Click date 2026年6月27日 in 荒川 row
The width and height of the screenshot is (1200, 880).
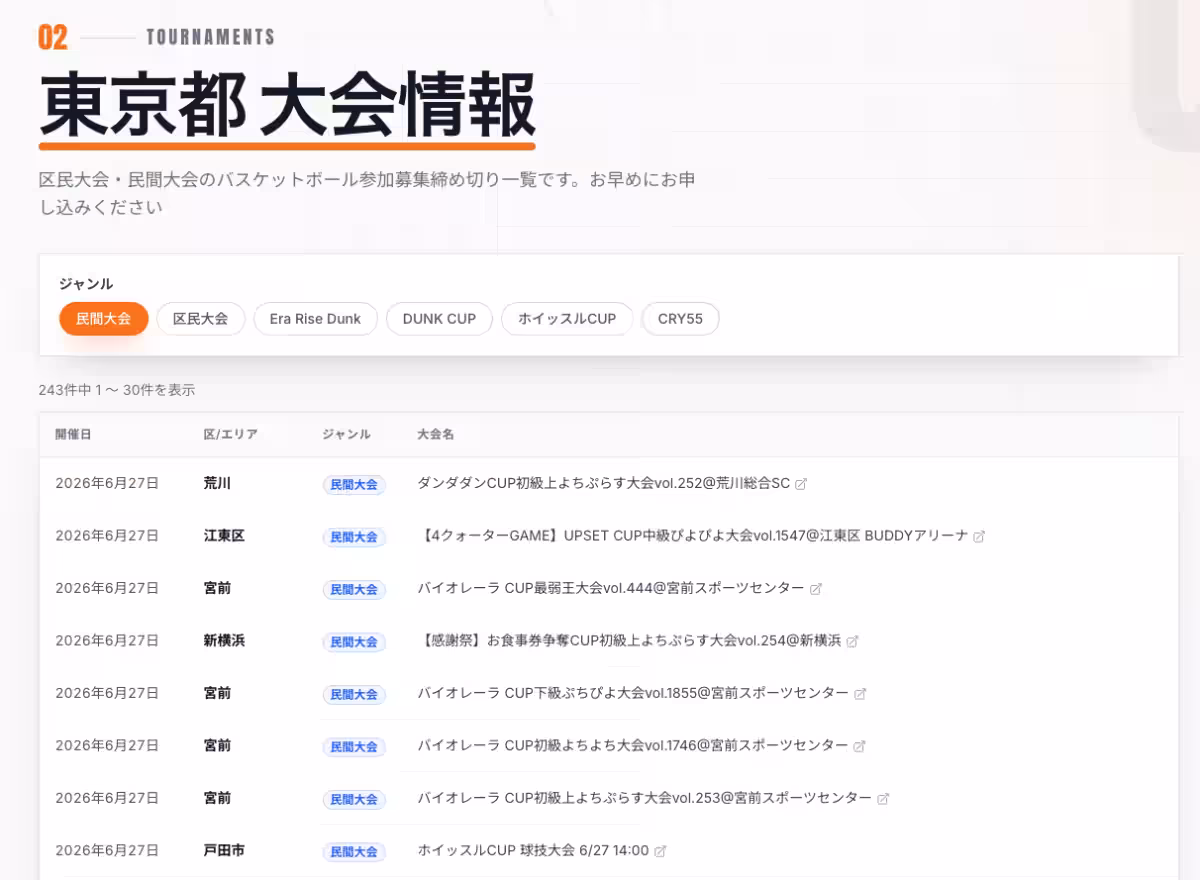point(107,483)
